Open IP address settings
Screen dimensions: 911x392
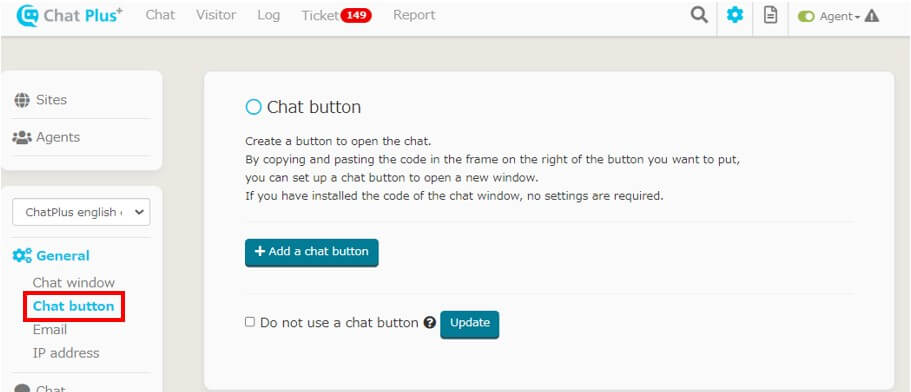[x=66, y=353]
